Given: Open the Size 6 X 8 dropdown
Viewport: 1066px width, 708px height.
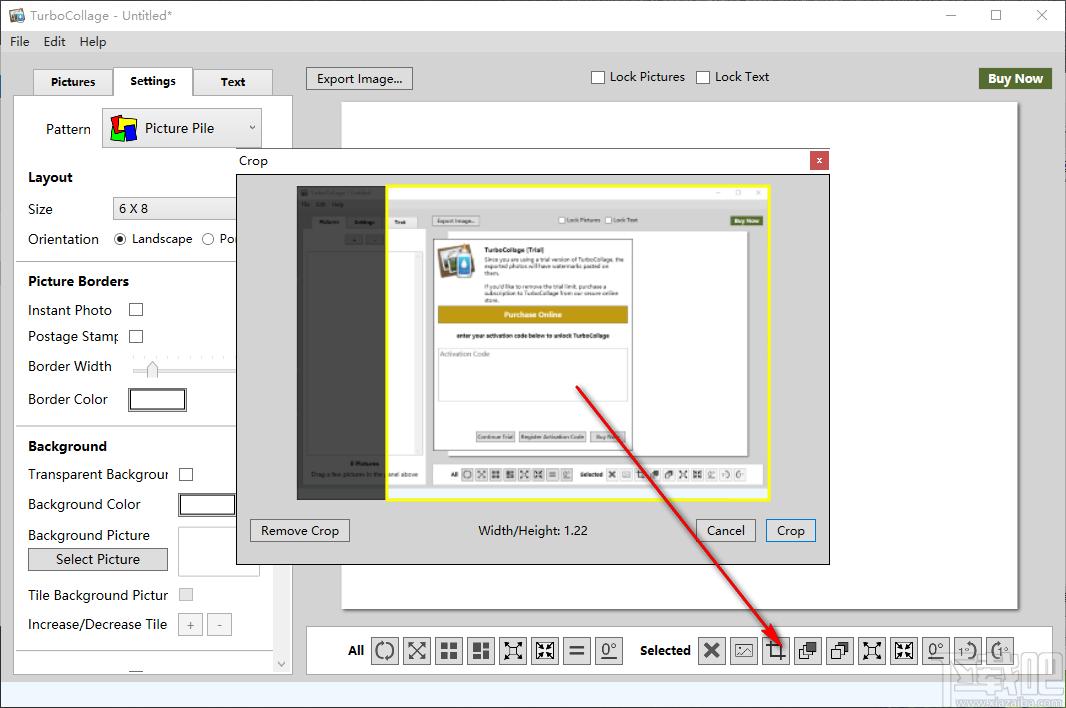Looking at the screenshot, I should (x=175, y=209).
